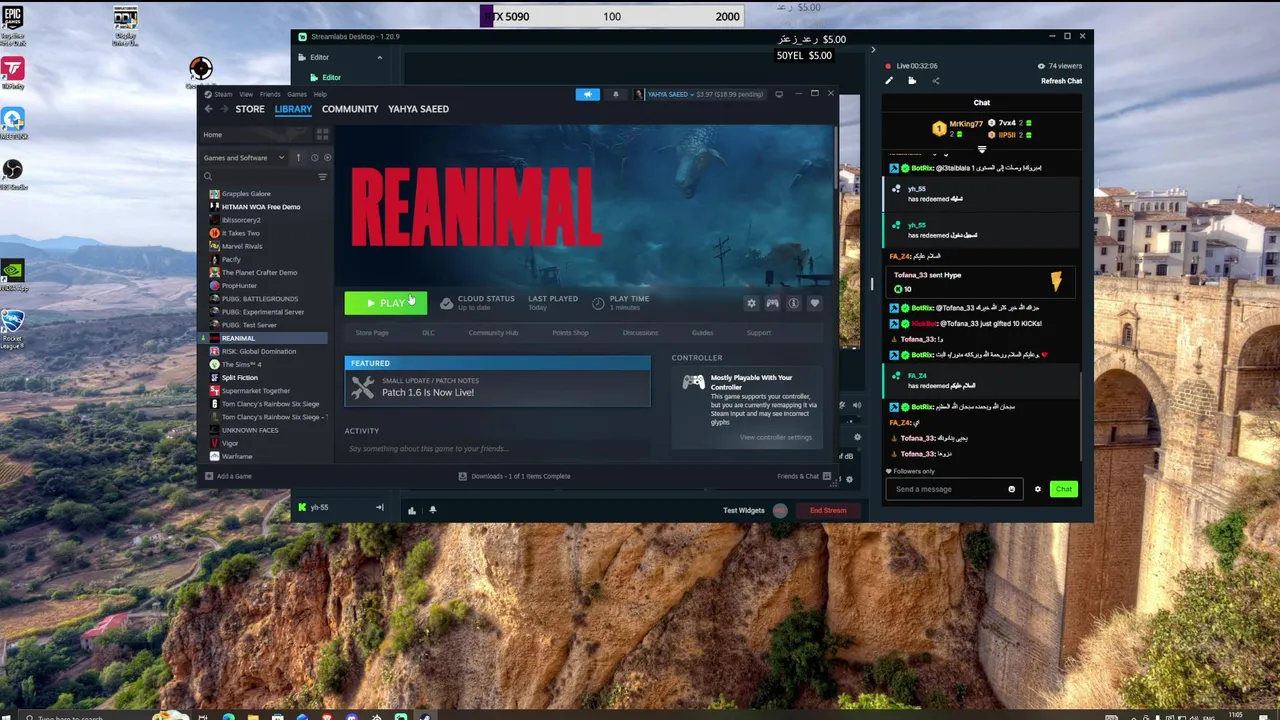Open the Support link
The width and height of the screenshot is (1280, 720).
[759, 333]
